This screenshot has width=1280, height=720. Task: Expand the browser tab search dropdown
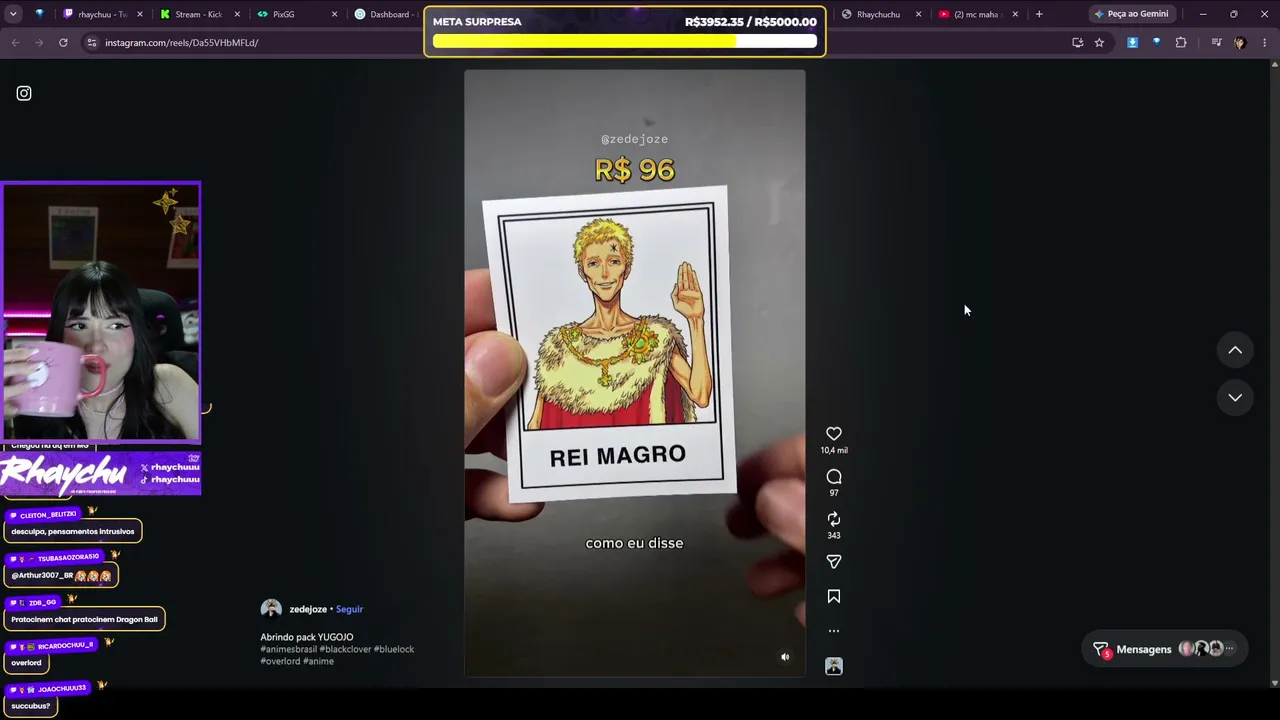(x=15, y=14)
